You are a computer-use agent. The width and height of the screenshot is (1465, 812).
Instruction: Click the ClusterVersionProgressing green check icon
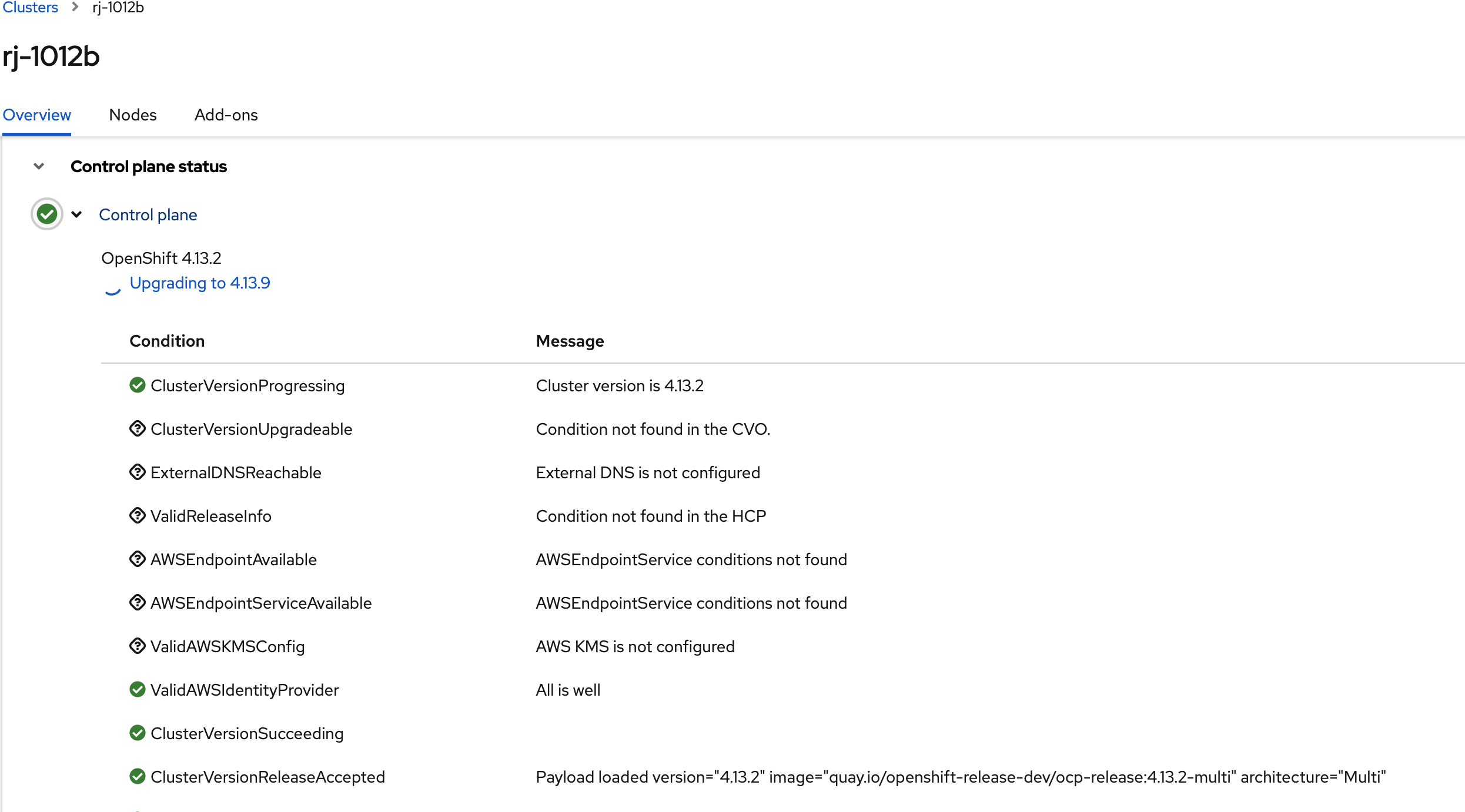tap(138, 385)
